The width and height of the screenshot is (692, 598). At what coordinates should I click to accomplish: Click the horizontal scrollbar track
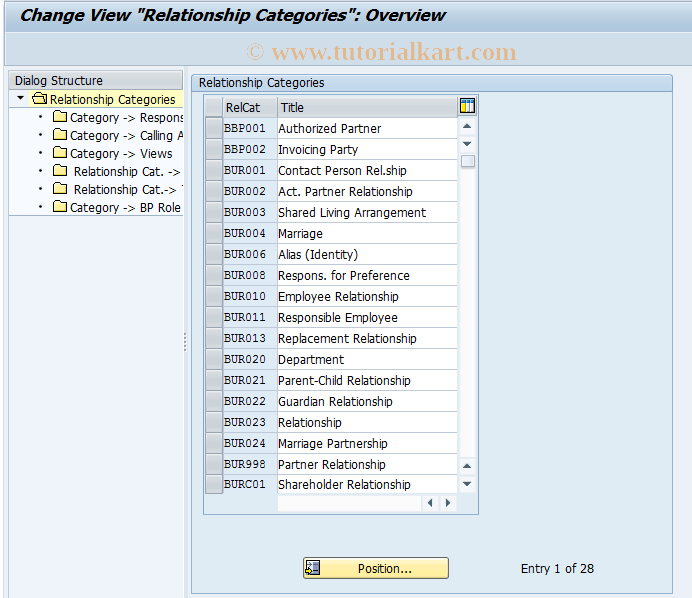point(349,503)
